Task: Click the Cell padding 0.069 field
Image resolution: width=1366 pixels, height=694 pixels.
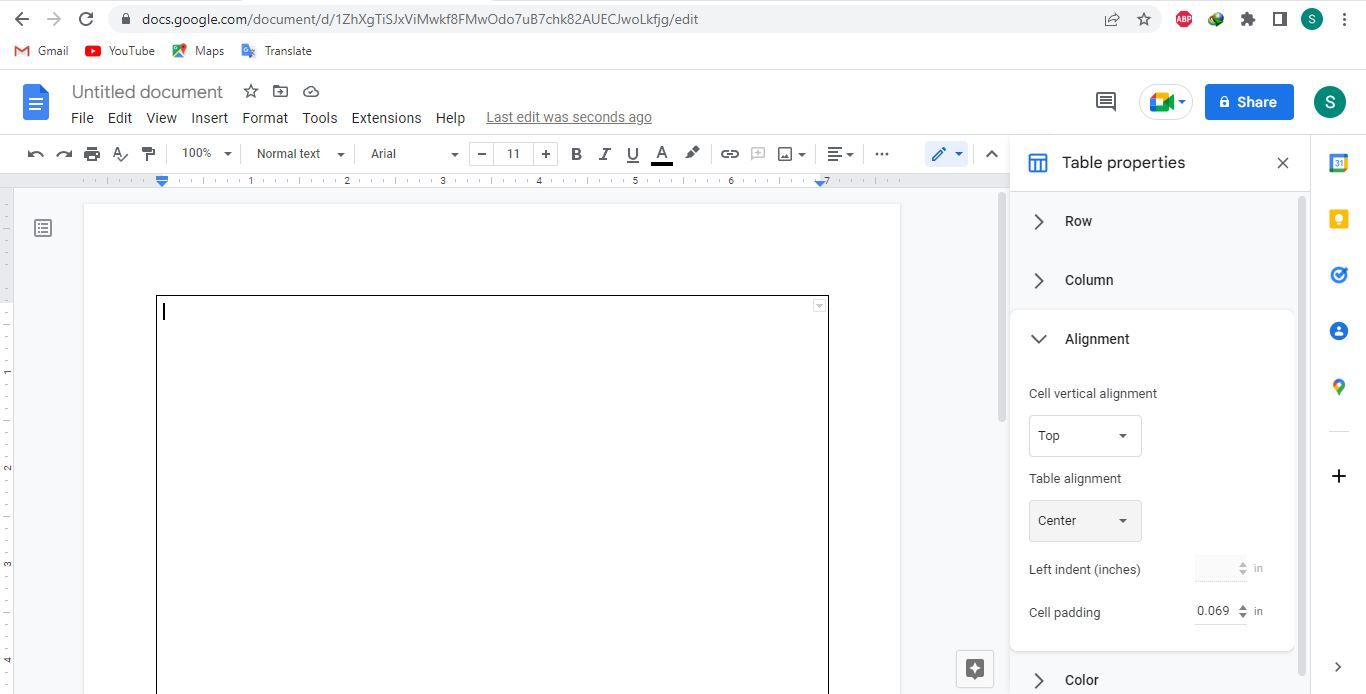Action: [x=1221, y=611]
